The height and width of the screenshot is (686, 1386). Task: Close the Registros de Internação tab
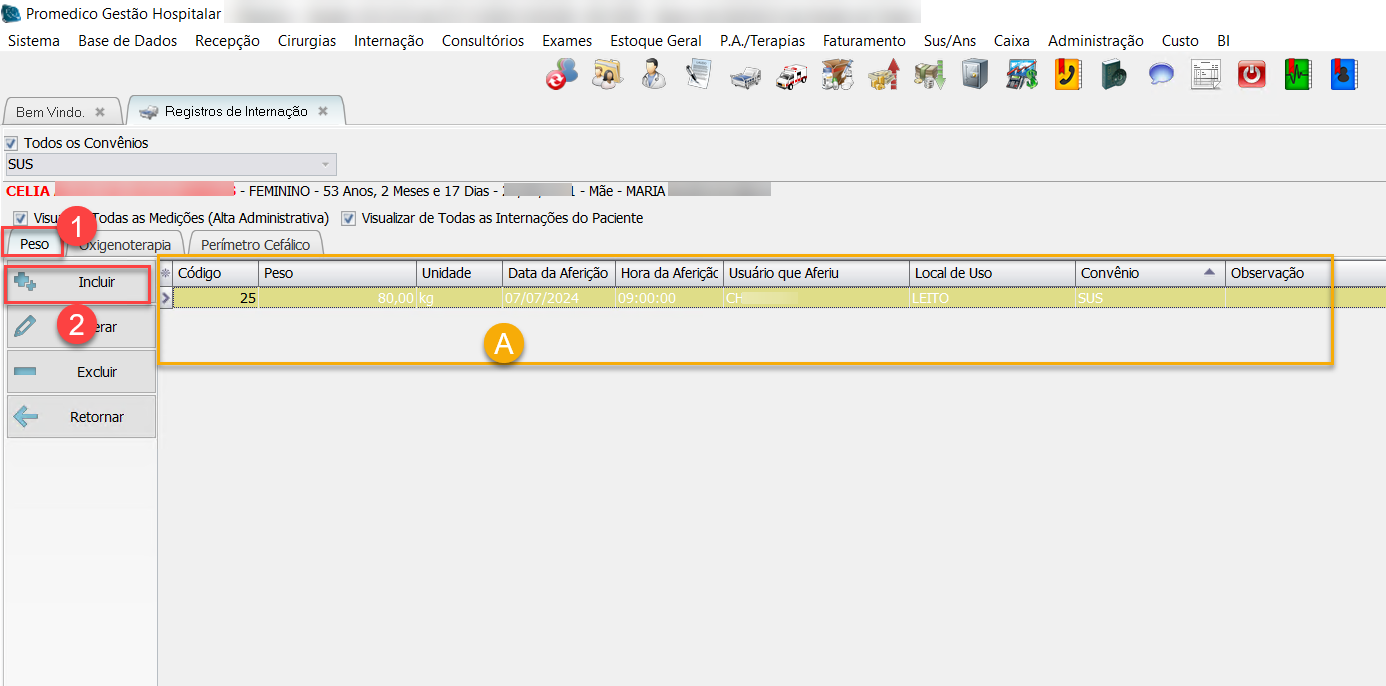click(323, 111)
